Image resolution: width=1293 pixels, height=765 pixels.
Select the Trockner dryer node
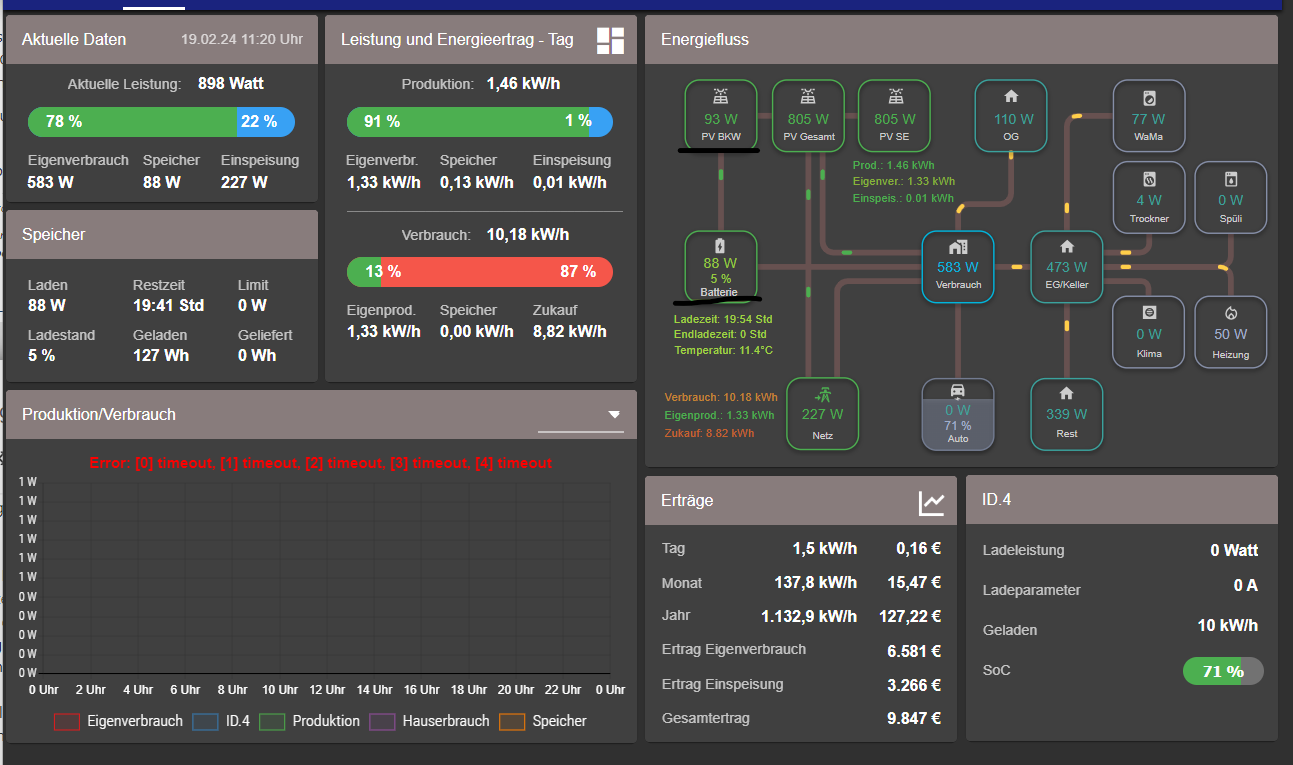[1149, 197]
